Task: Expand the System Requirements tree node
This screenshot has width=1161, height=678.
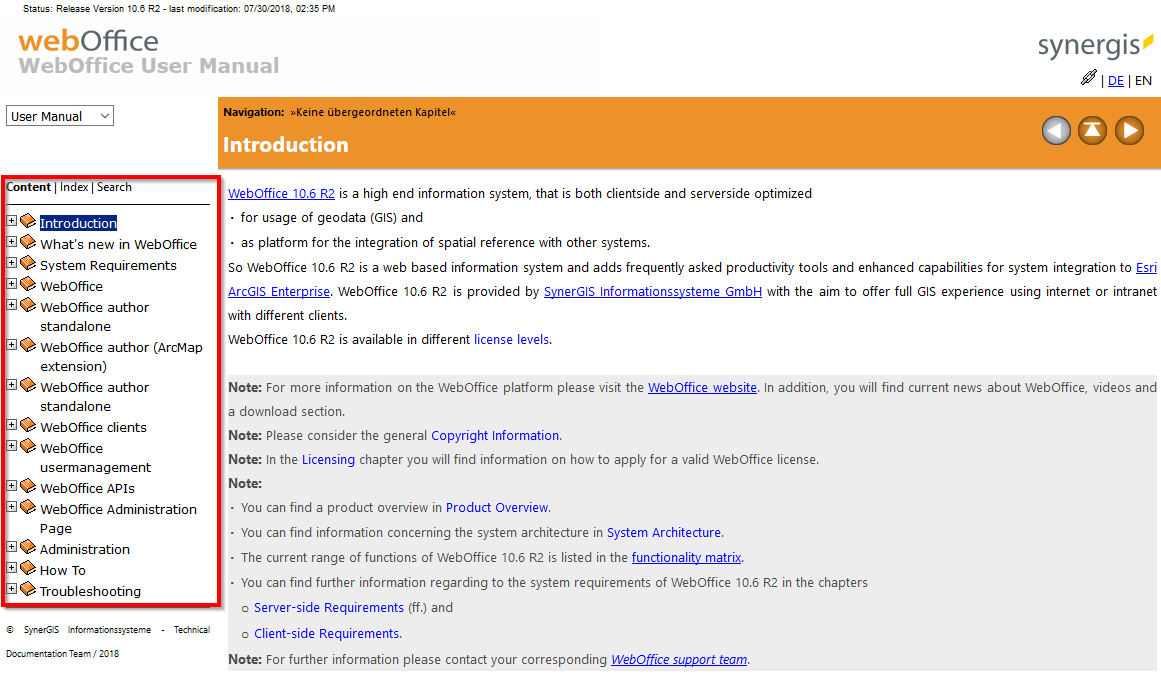Action: (x=10, y=262)
